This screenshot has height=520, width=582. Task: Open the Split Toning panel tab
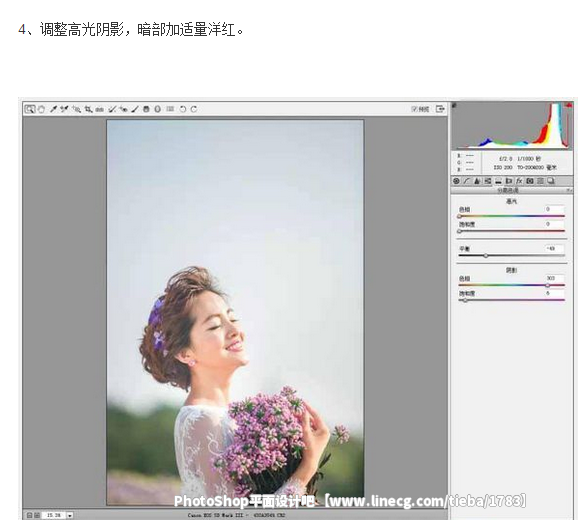(x=498, y=181)
